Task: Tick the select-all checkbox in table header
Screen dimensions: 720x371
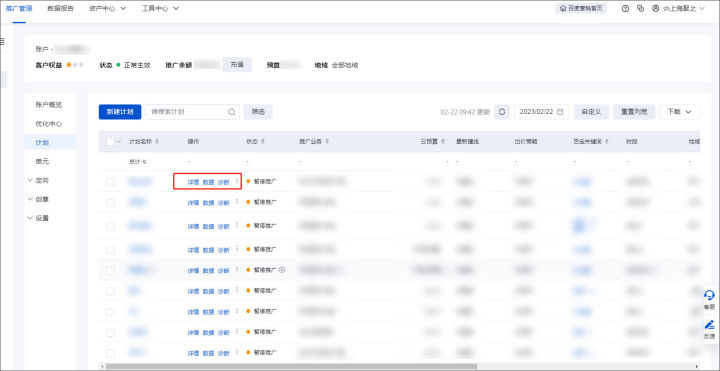Action: [x=110, y=142]
